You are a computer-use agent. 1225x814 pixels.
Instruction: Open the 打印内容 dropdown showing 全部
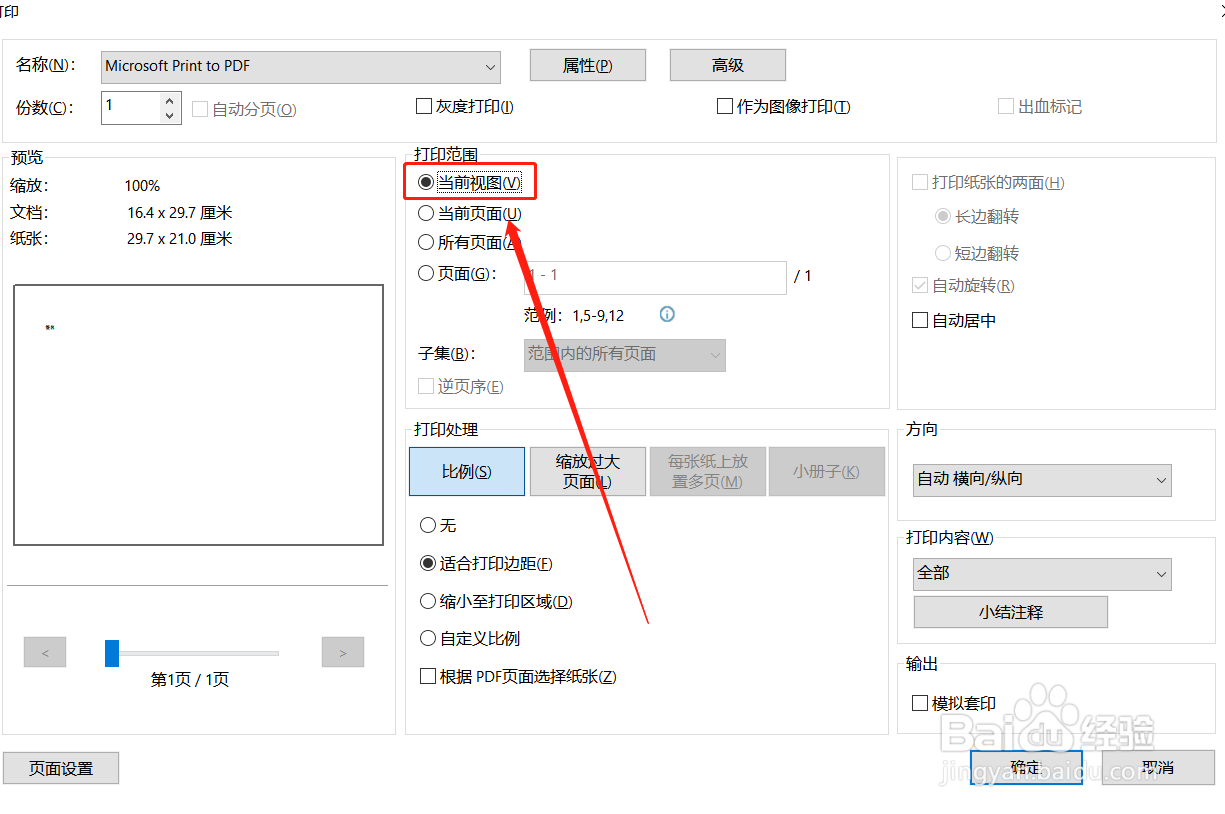coord(1041,574)
